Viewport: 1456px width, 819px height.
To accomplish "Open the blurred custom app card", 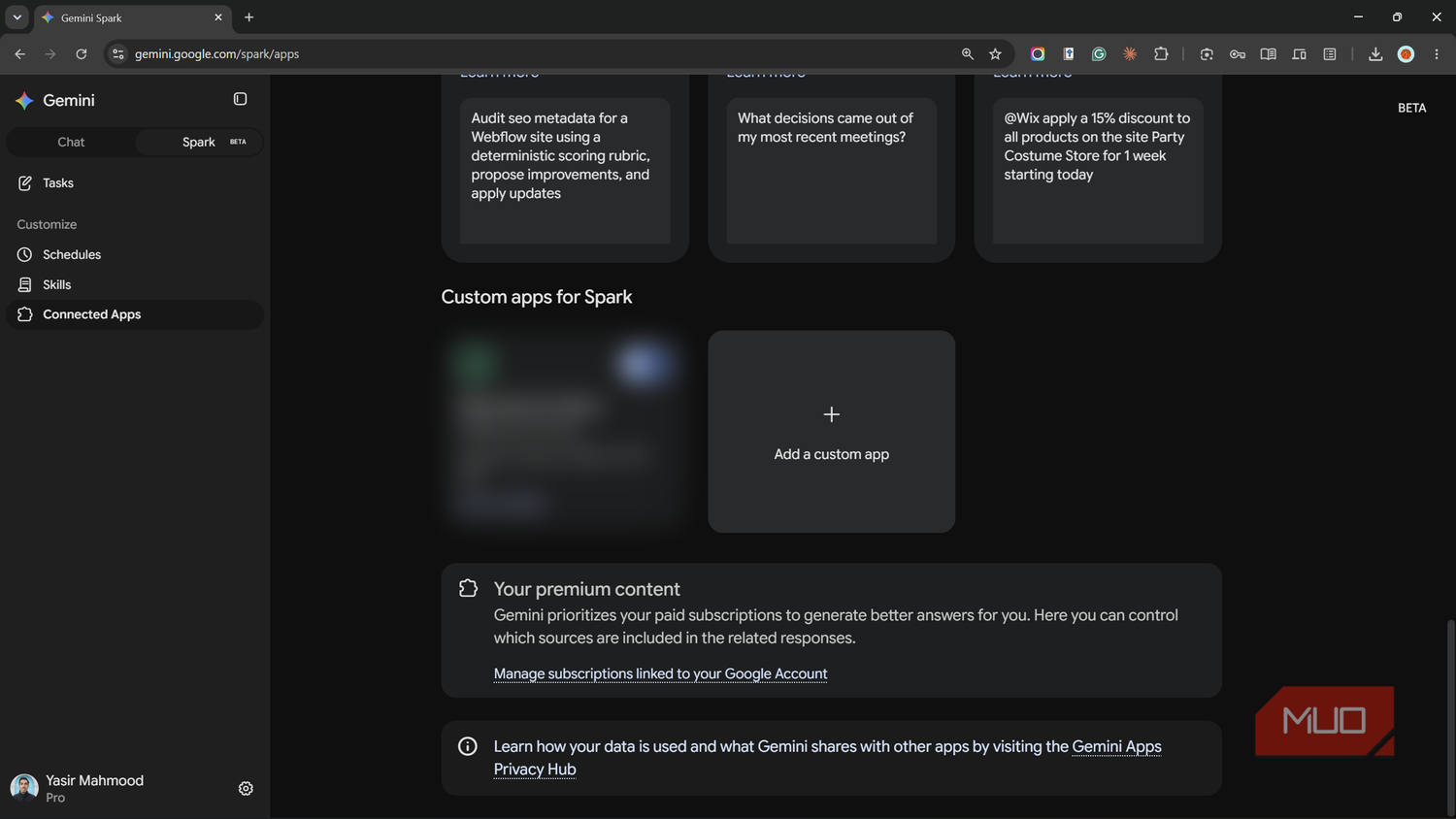I will pos(564,431).
